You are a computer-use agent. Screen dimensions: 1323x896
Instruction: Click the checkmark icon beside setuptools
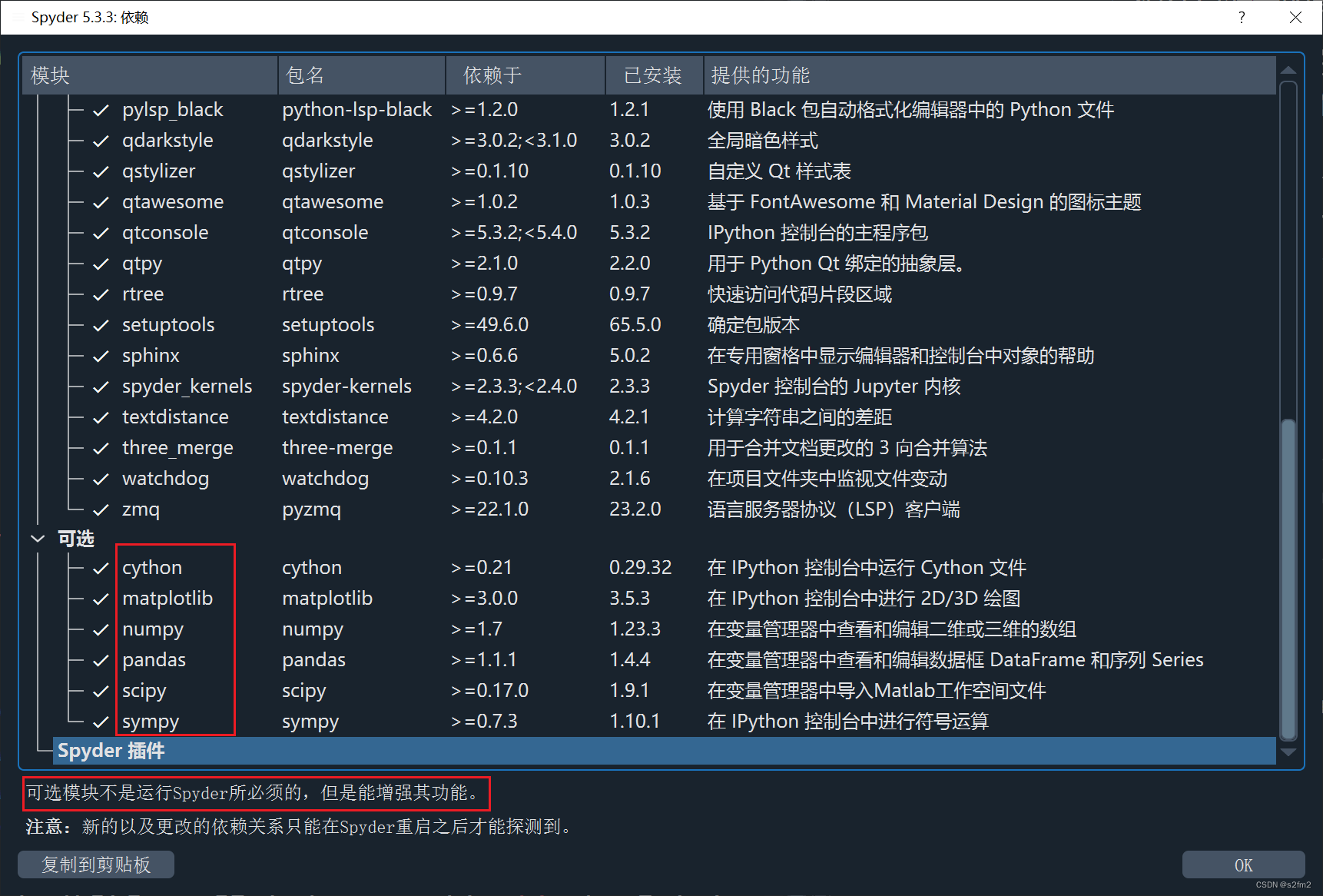(x=101, y=326)
